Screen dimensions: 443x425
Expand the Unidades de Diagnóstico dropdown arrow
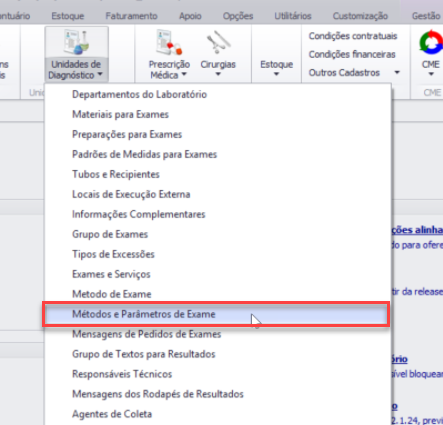[100, 75]
